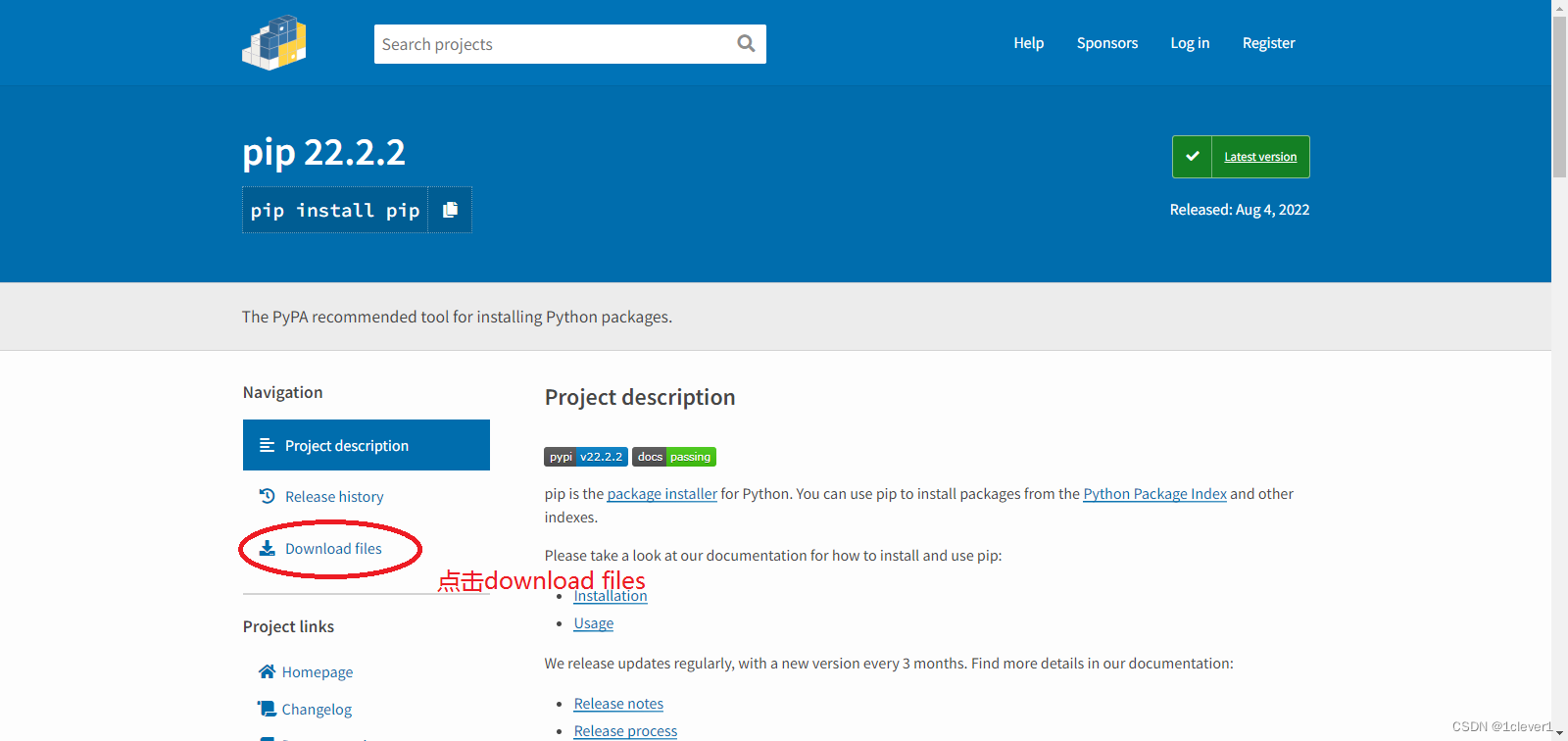Open the Changelog project link

(x=317, y=710)
